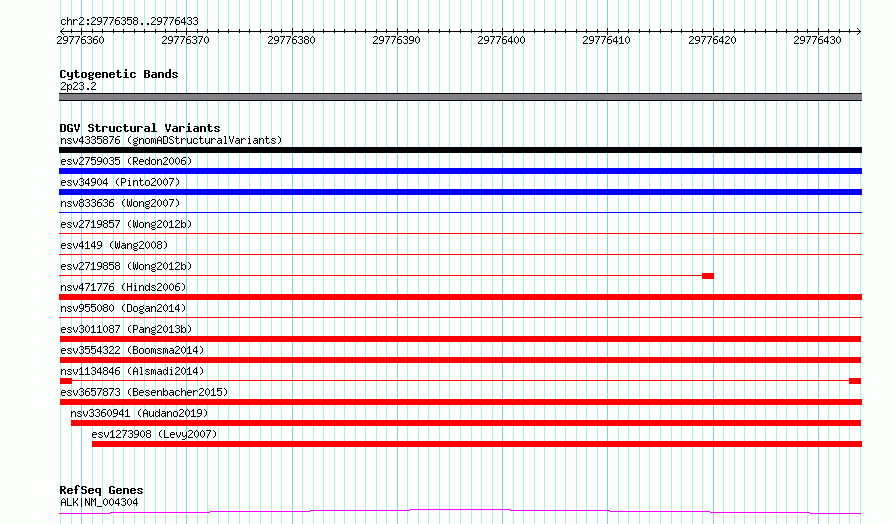The image size is (890, 524).
Task: Open variant nsv4335876 (gnomADStructuralVariants) label
Action: coord(171,140)
